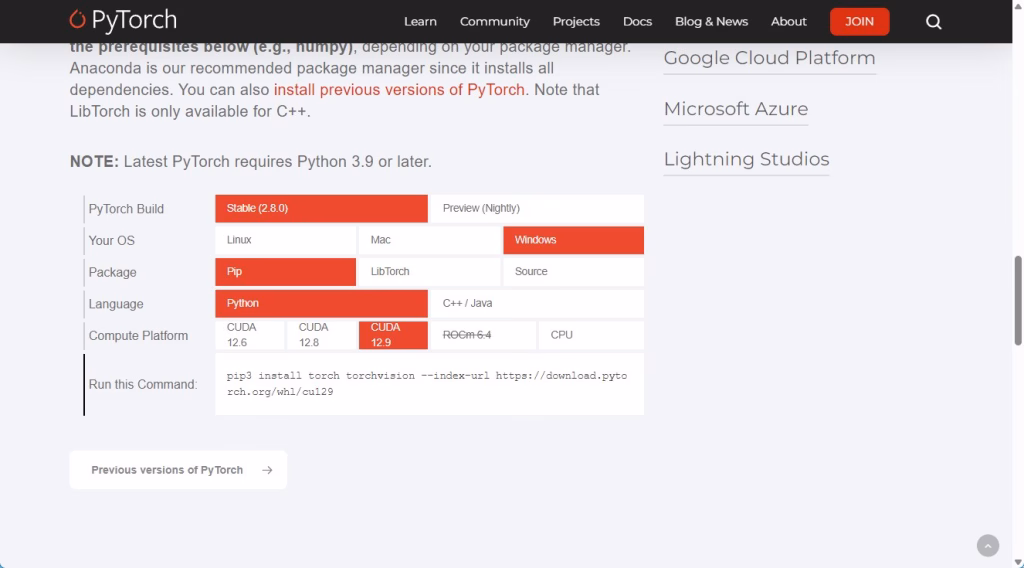Select the CUDA 12.8 compute platform
Screen dimensions: 1024x568
point(321,335)
